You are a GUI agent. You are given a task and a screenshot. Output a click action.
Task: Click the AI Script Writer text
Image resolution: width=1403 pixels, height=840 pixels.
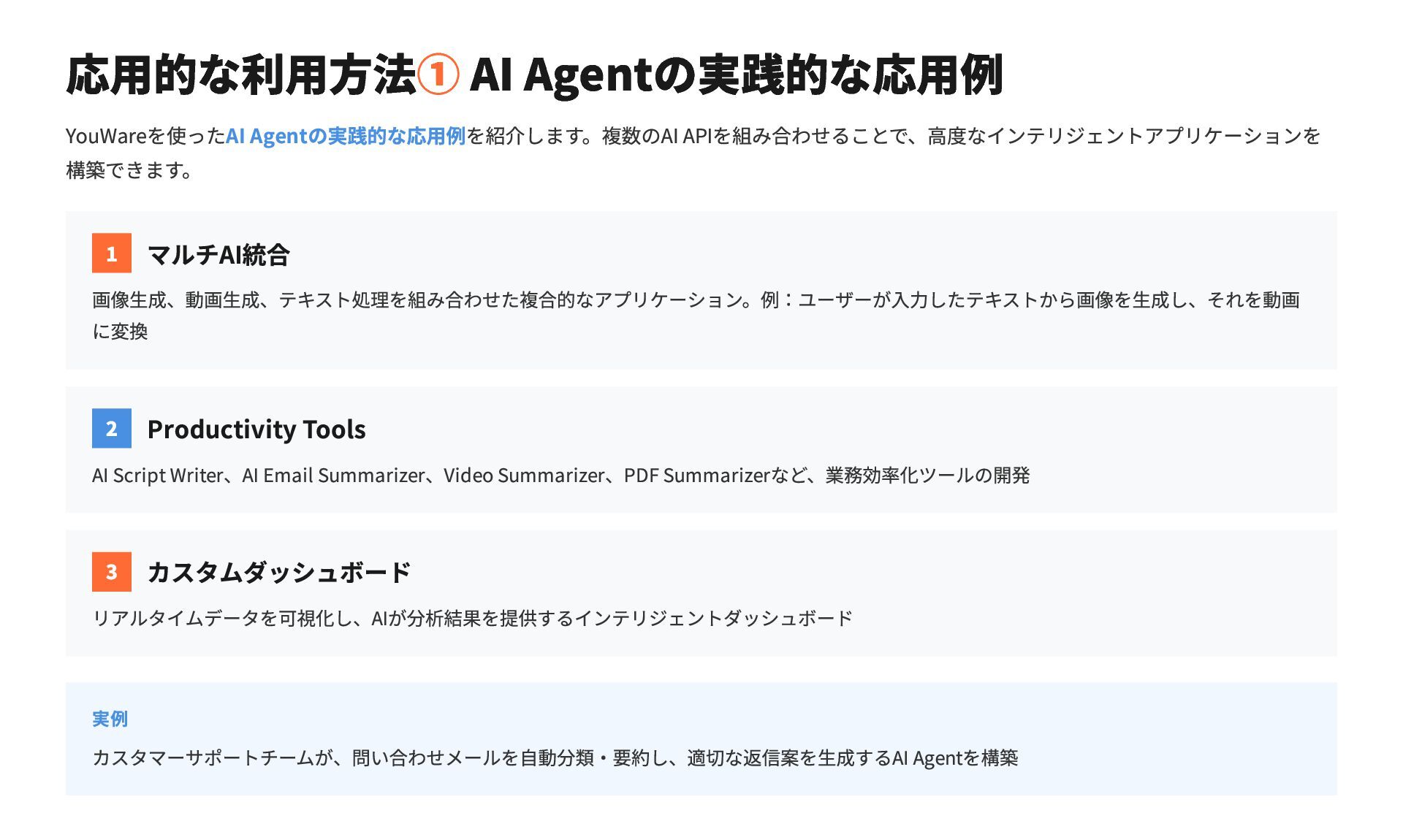coord(157,476)
